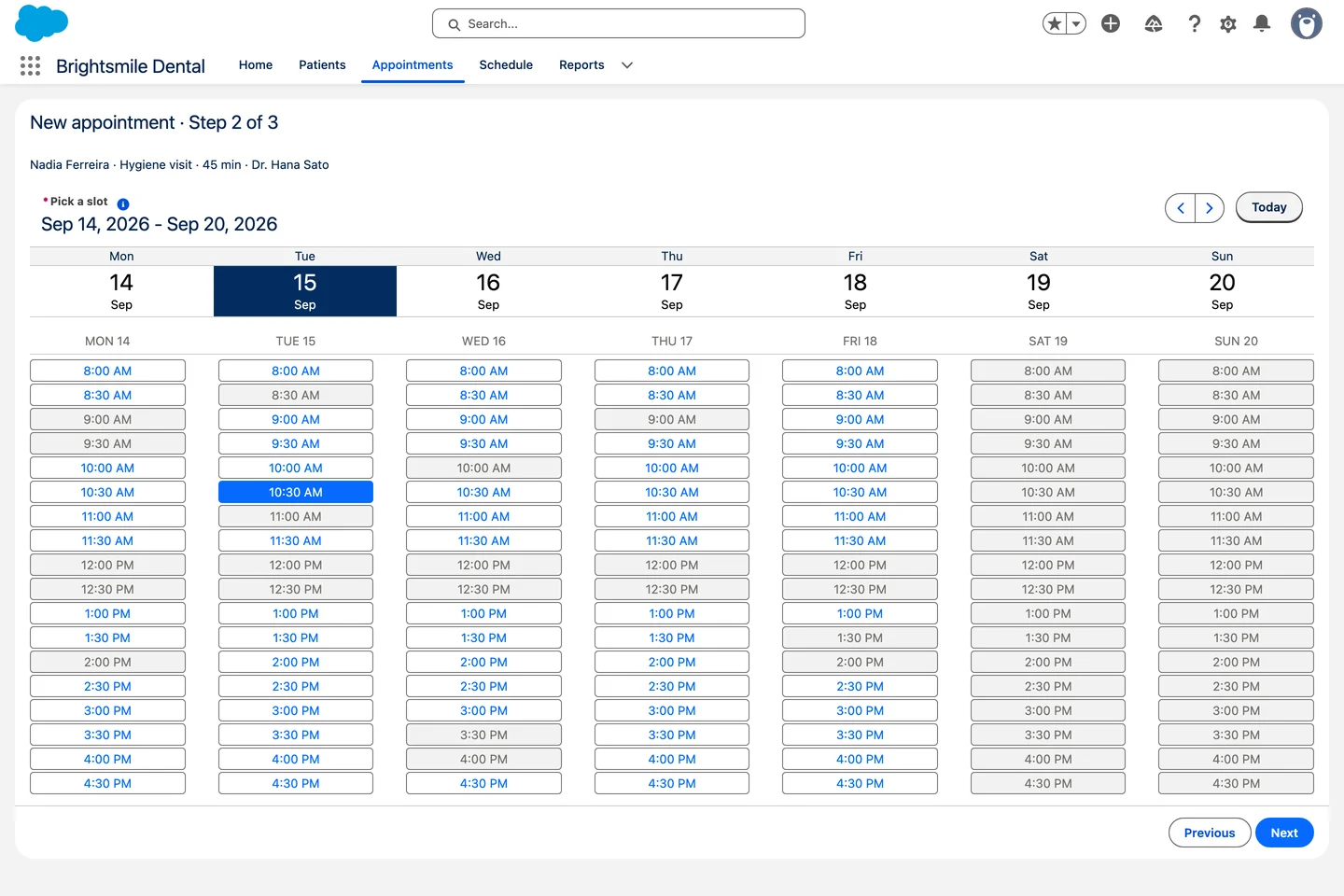Pick the Tuesday 2:00 PM slot
This screenshot has width=1344, height=896.
(x=296, y=662)
